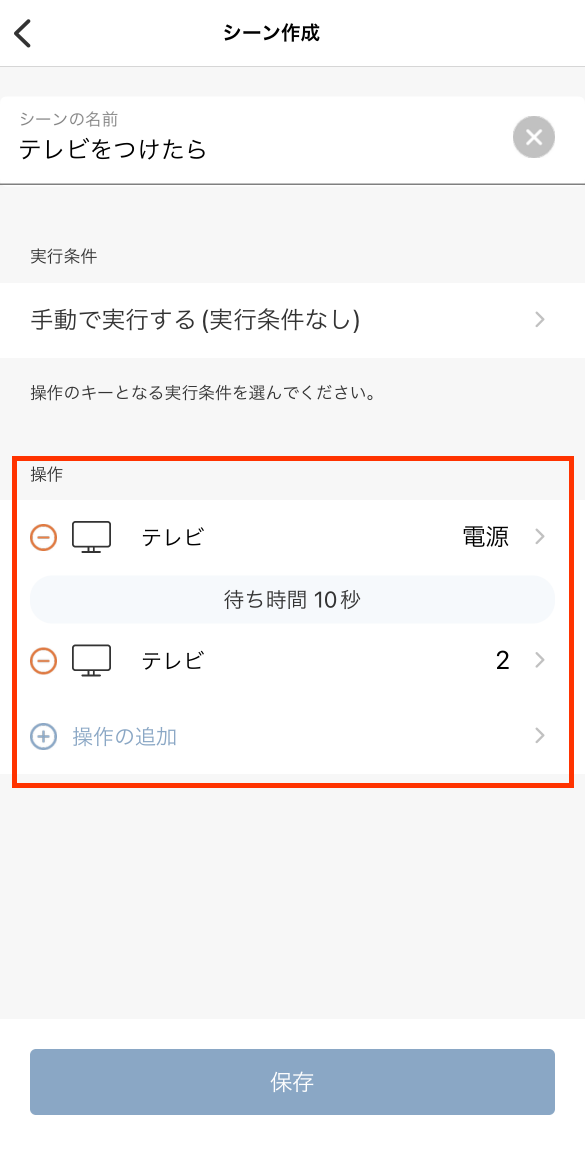Open the 手動で実行する execution condition chevron
This screenshot has width=585, height=1156.
540,320
